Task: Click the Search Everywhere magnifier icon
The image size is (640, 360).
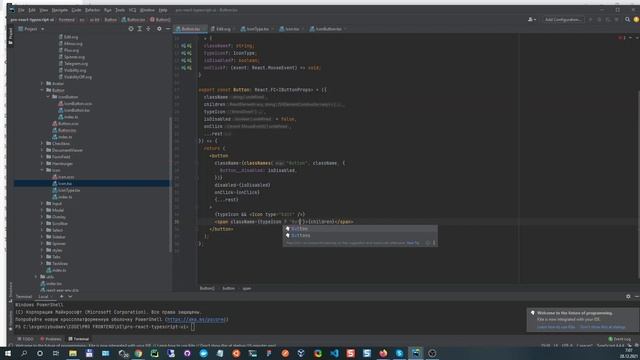Action: point(627,19)
